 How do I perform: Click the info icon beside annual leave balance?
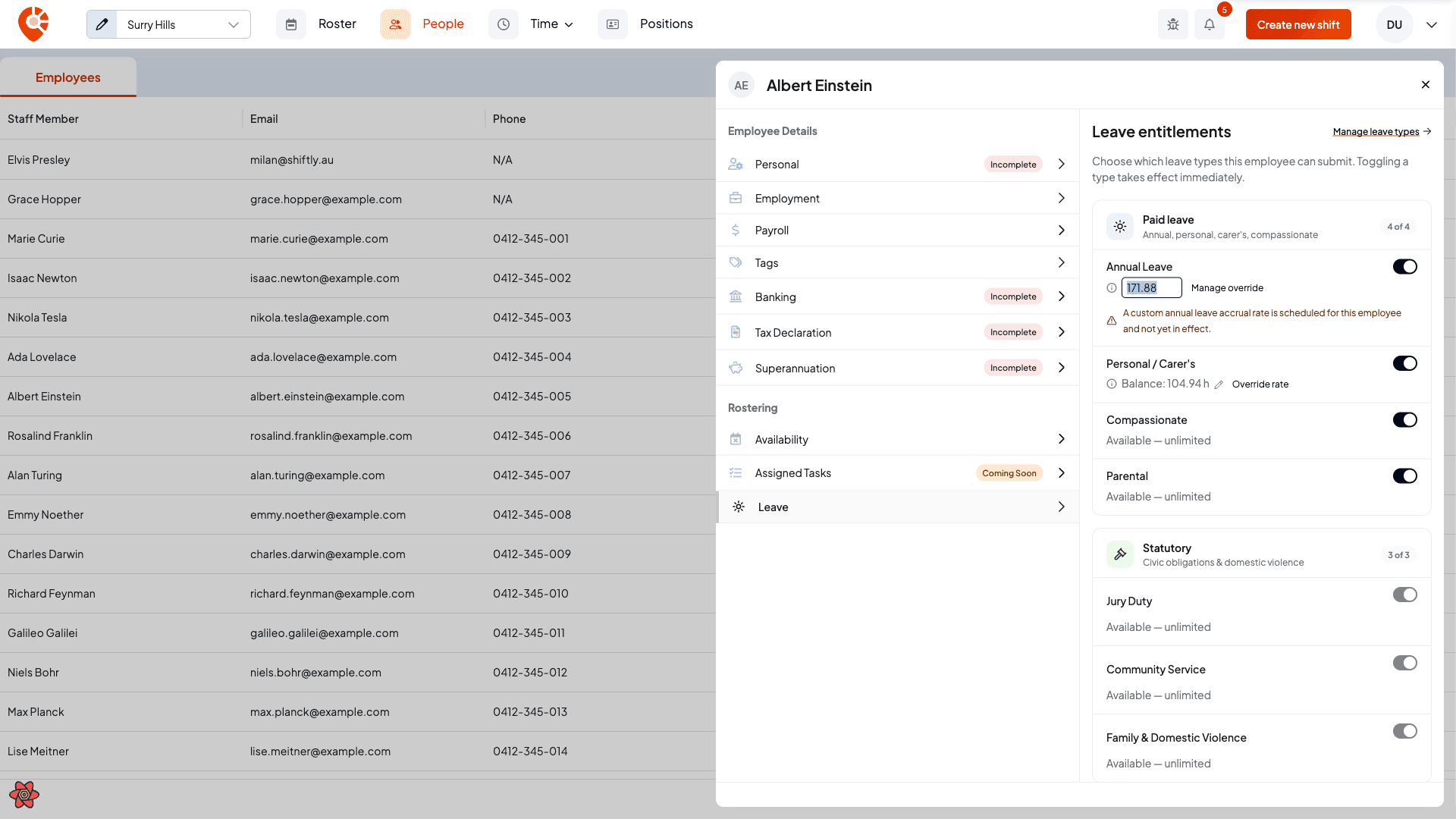pyautogui.click(x=1112, y=288)
